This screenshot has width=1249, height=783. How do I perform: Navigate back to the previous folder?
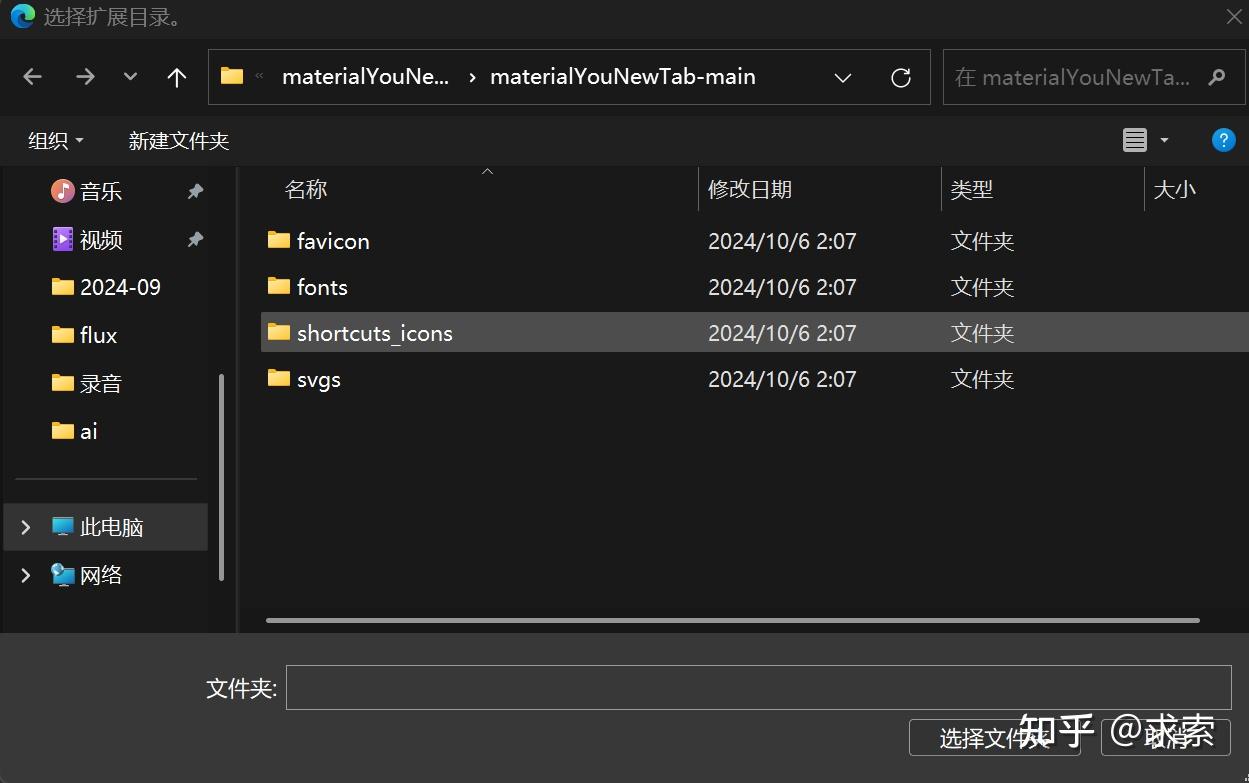pyautogui.click(x=31, y=76)
